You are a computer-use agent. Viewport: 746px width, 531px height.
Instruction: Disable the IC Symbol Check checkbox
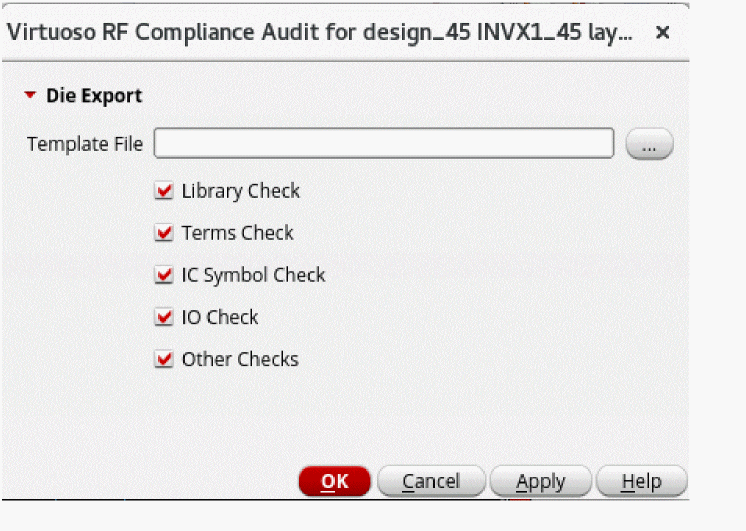coord(164,275)
